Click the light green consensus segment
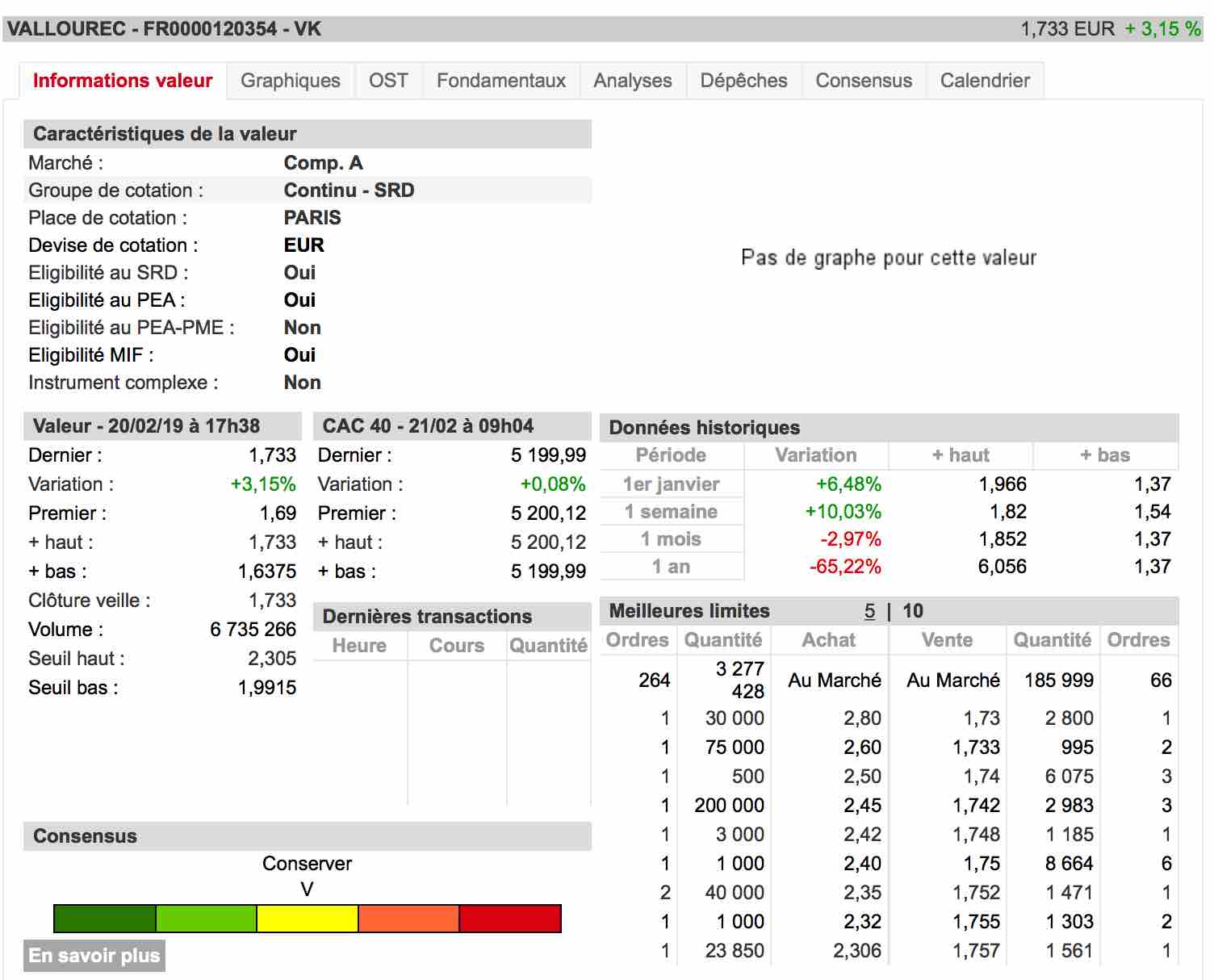The height and width of the screenshot is (980, 1214). coord(206,919)
